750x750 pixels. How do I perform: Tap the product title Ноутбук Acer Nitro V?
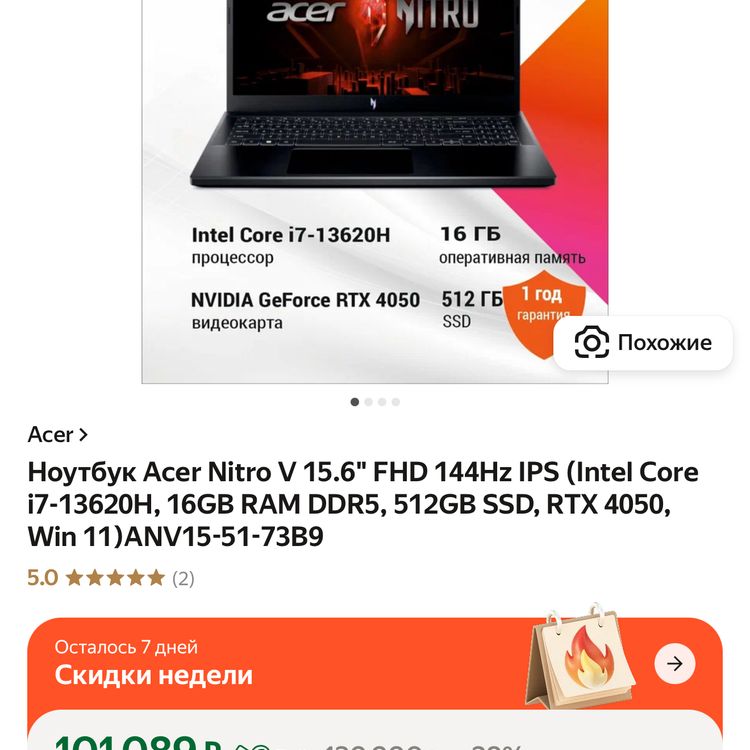tap(363, 504)
